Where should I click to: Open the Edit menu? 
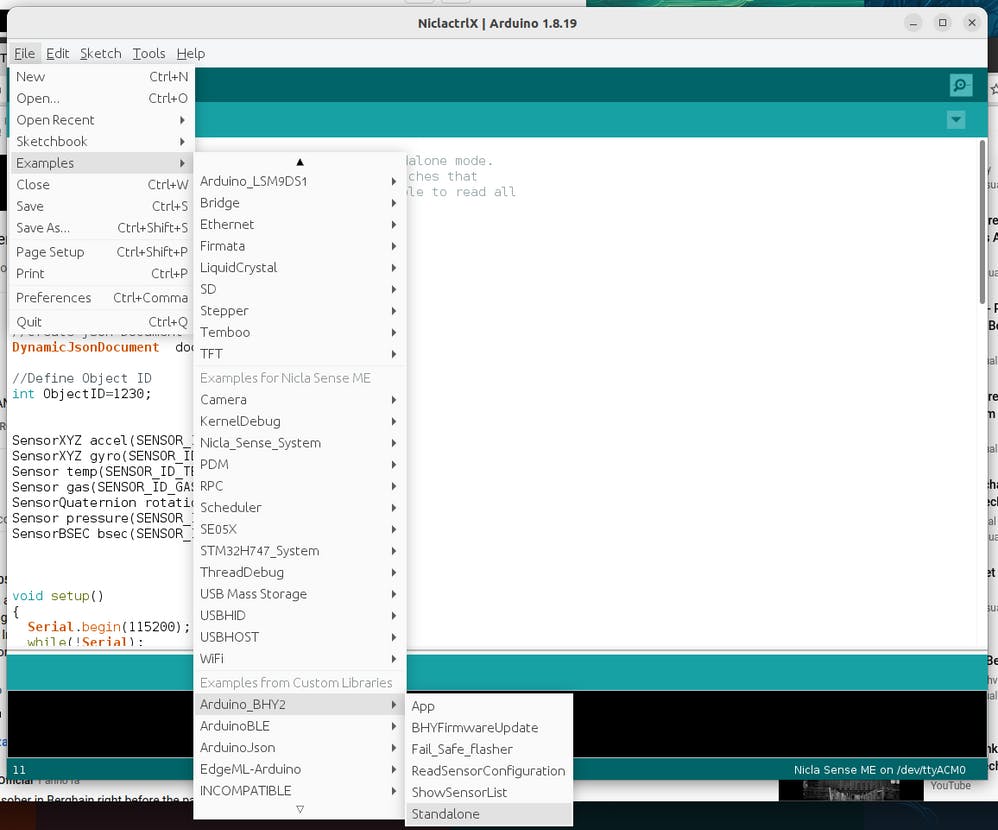pos(57,53)
